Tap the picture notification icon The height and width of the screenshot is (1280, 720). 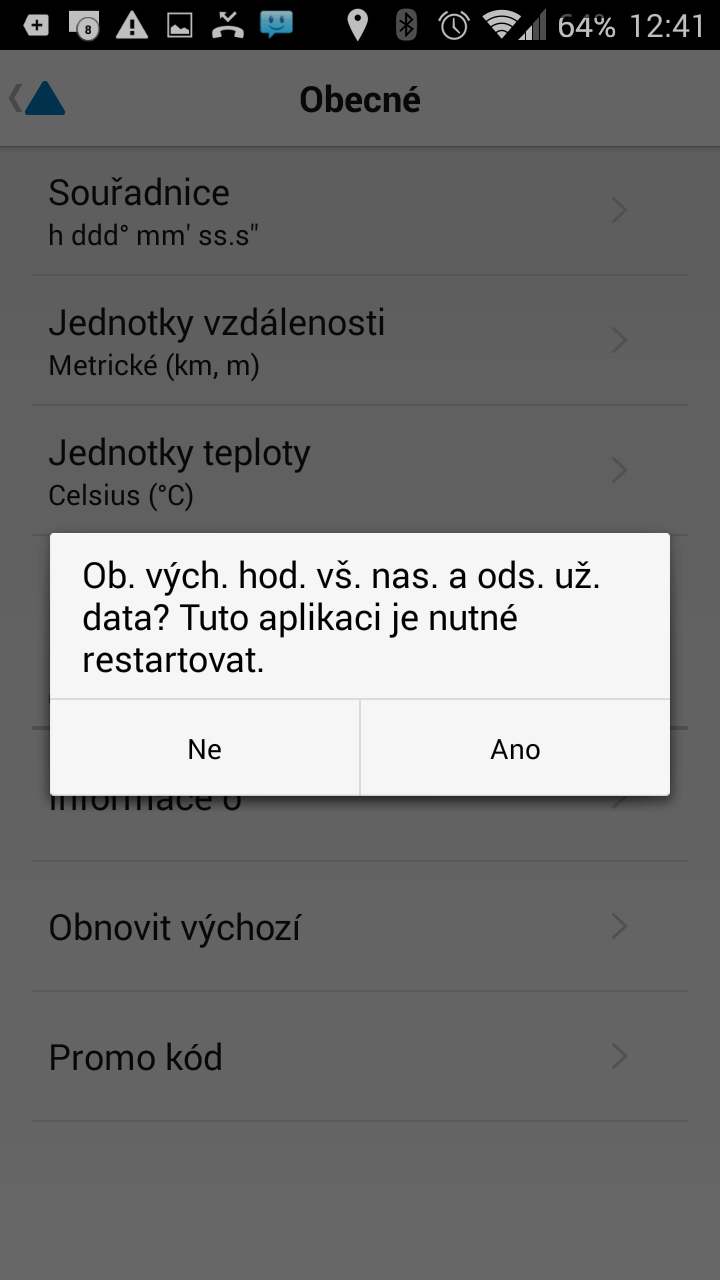pyautogui.click(x=180, y=25)
